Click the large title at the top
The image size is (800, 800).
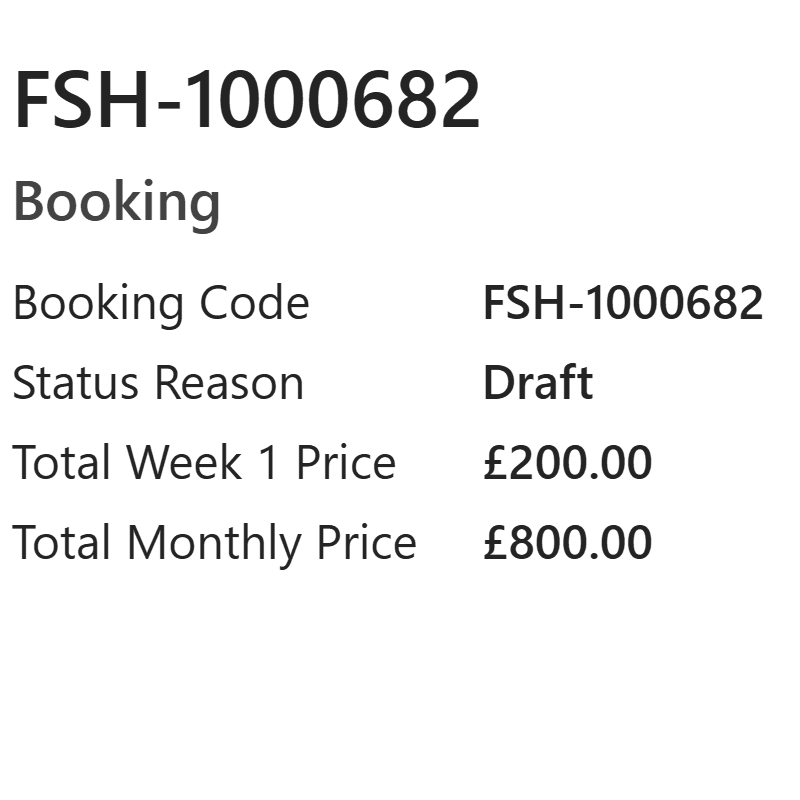tap(246, 100)
